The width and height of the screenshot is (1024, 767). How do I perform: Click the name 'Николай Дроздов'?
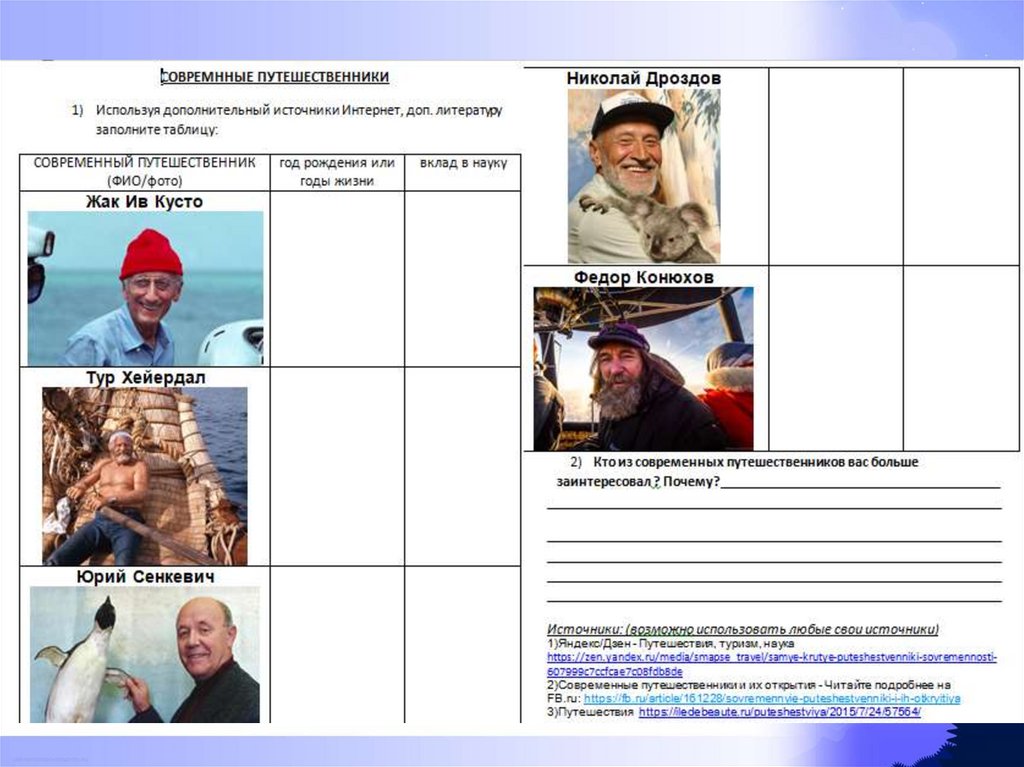coord(644,78)
